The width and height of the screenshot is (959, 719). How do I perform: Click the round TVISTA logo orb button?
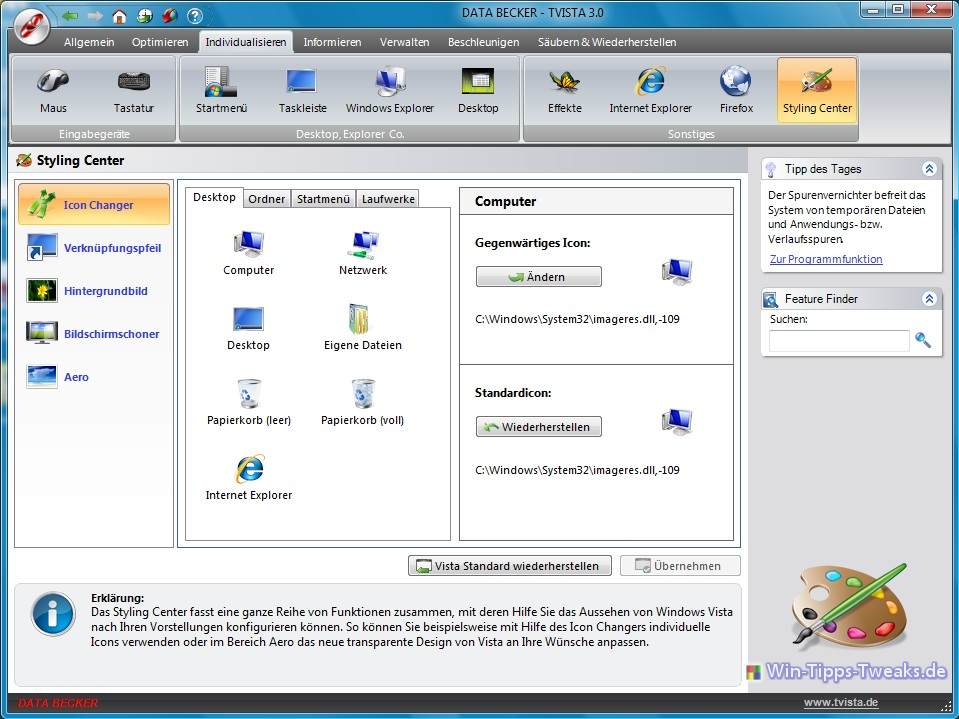pyautogui.click(x=32, y=26)
